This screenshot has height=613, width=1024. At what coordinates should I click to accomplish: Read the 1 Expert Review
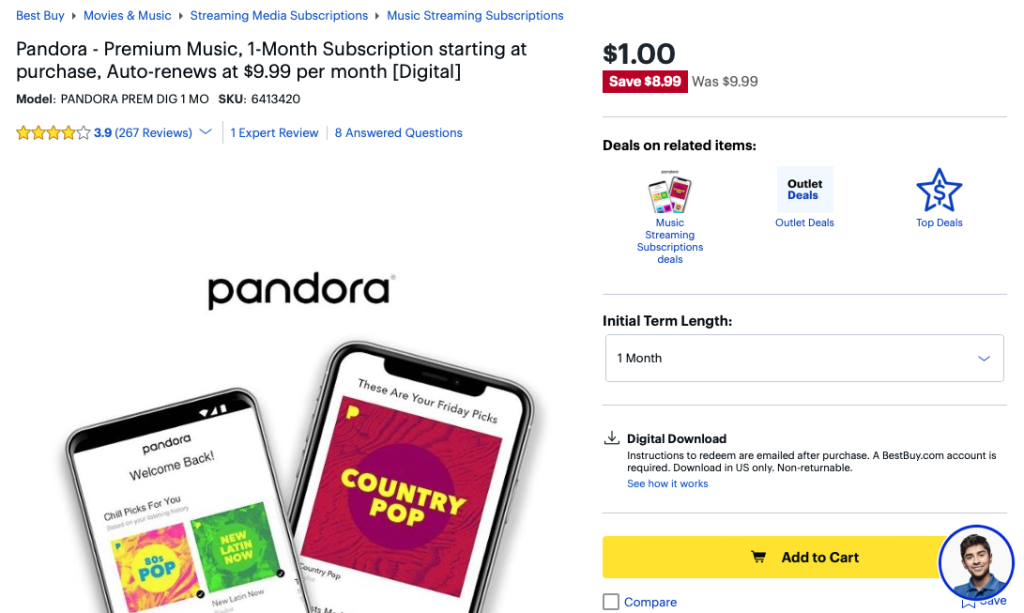coord(274,133)
